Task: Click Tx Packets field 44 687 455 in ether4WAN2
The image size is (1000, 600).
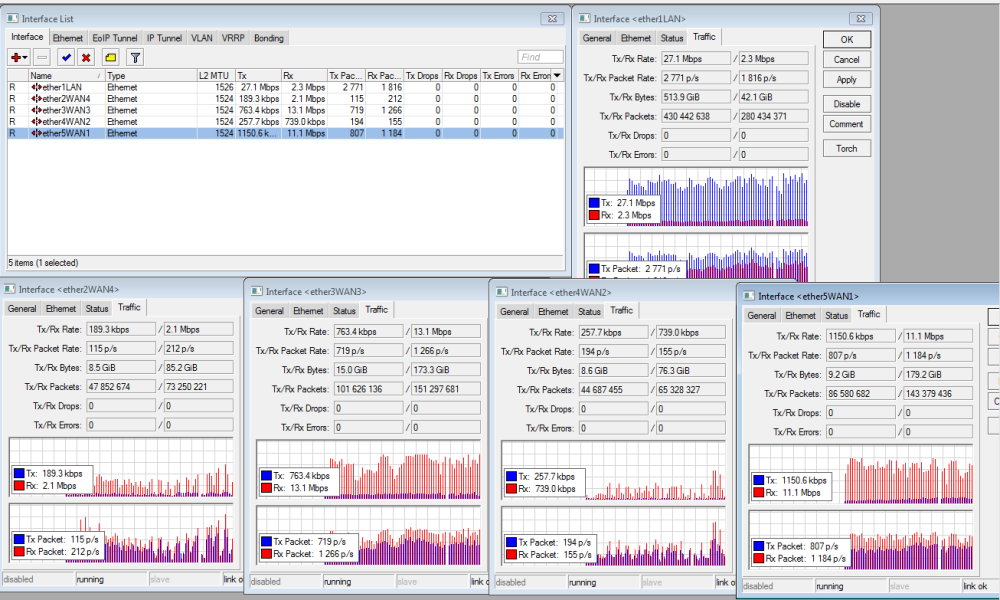Action: click(x=614, y=390)
